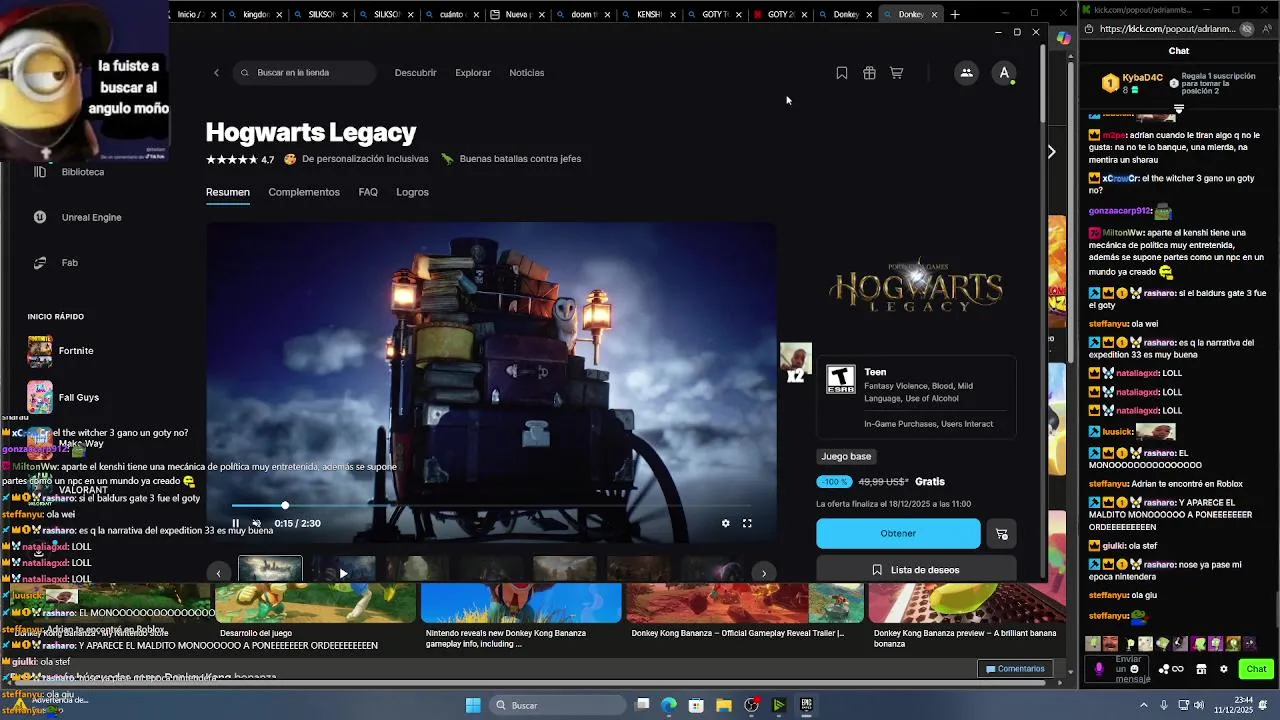
Task: Switch to the doom browser tab
Action: pos(582,14)
